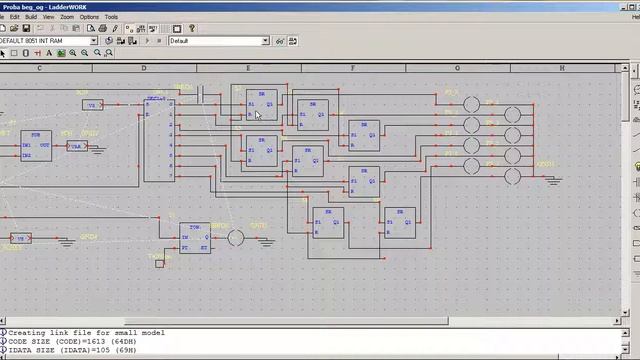Image resolution: width=640 pixels, height=360 pixels.
Task: Click the Copy toolbar icon
Action: tap(64, 29)
